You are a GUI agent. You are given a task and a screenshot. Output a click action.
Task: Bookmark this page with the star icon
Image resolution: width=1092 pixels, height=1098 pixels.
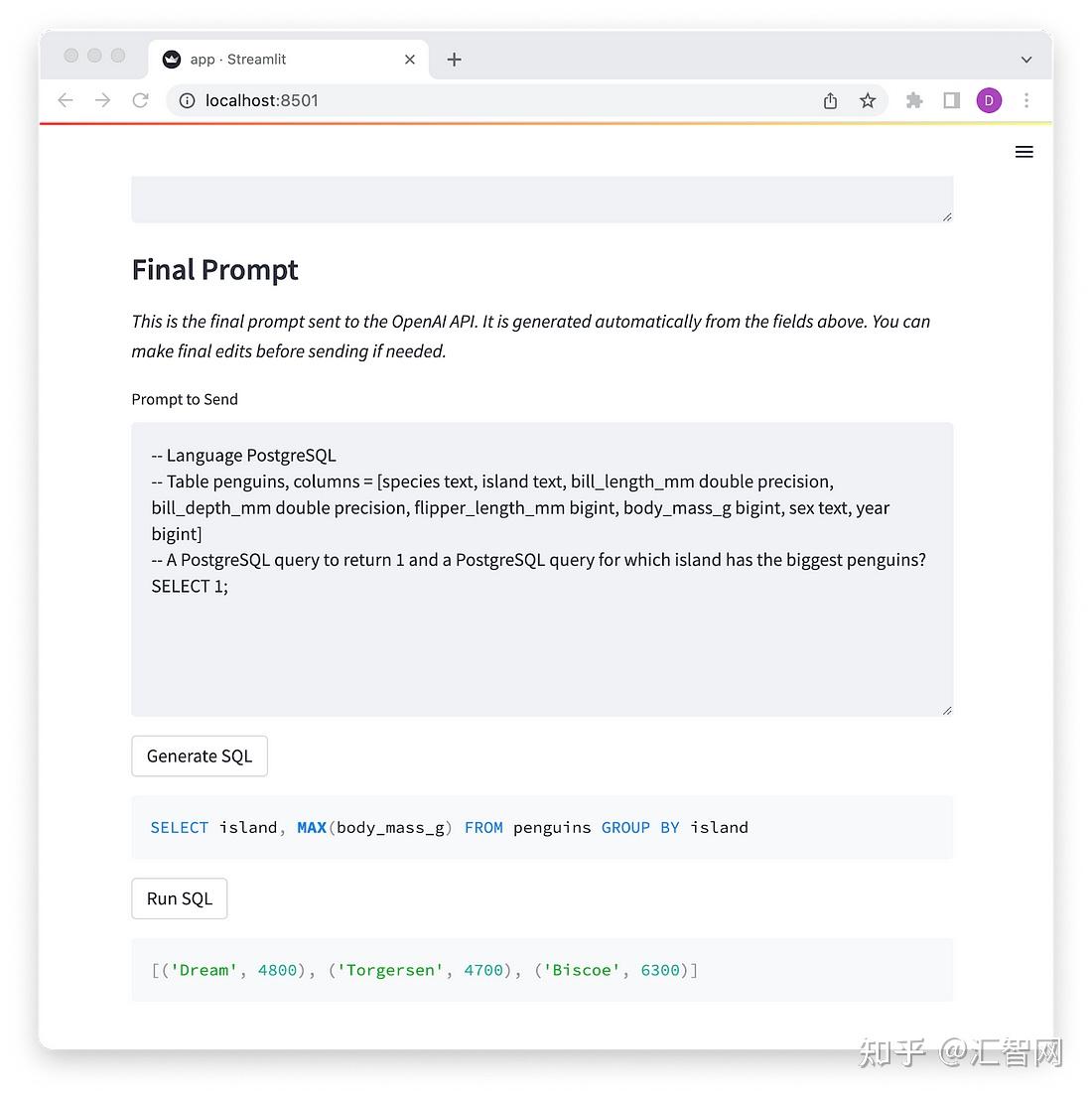(868, 101)
